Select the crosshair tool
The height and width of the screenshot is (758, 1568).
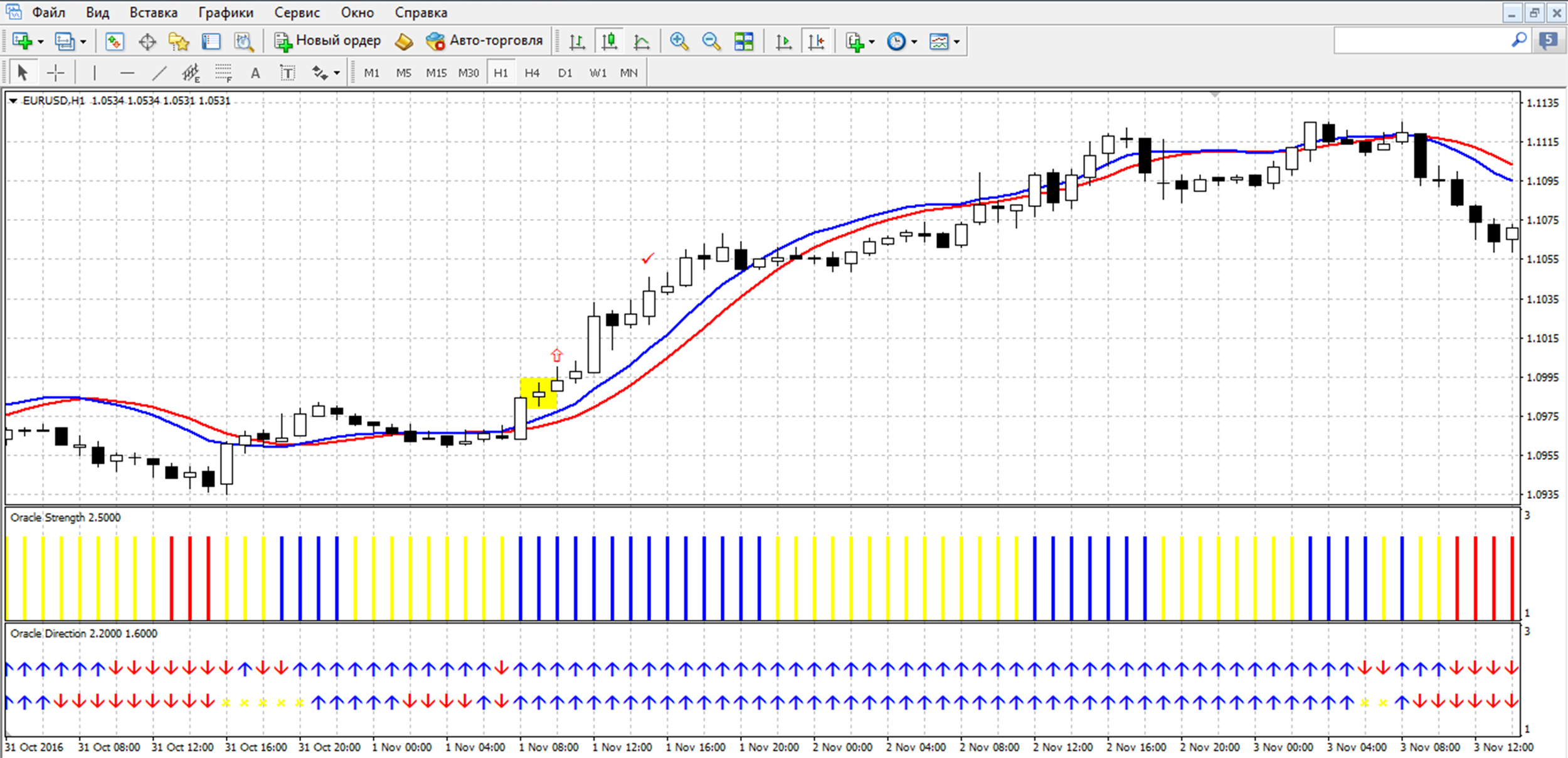[x=56, y=73]
